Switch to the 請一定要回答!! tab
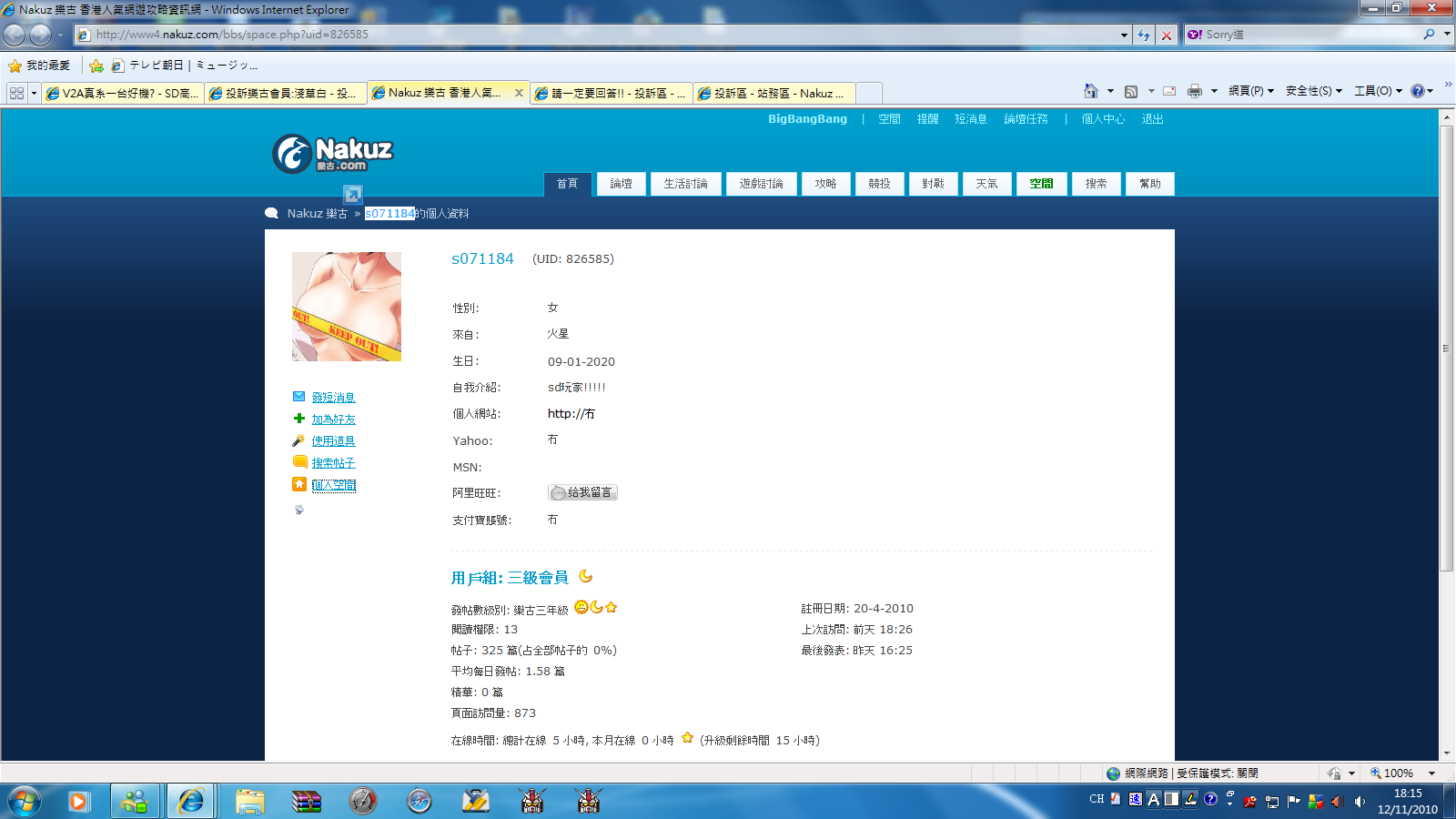The width and height of the screenshot is (1456, 819). point(612,93)
